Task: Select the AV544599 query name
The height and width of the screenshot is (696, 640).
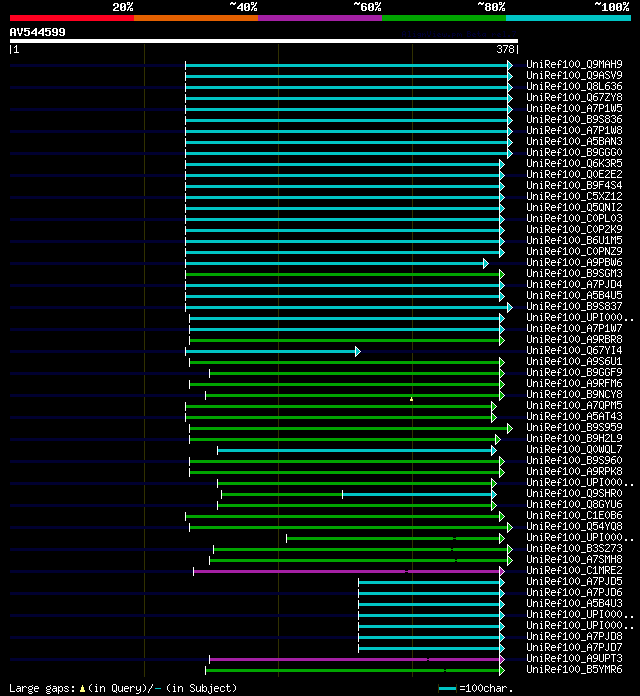Action: click(x=37, y=32)
